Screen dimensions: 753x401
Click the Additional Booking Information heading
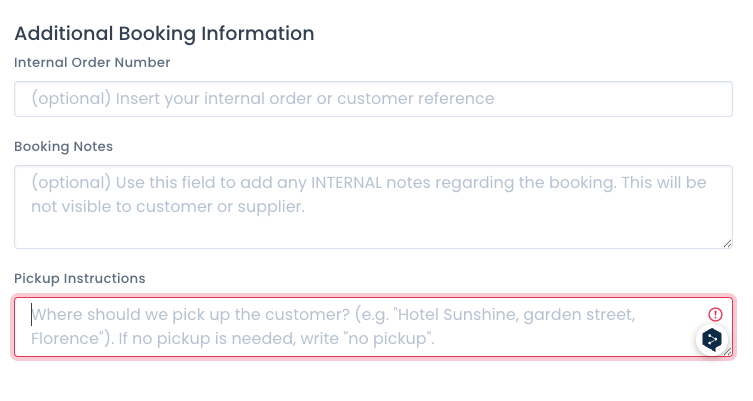point(164,33)
